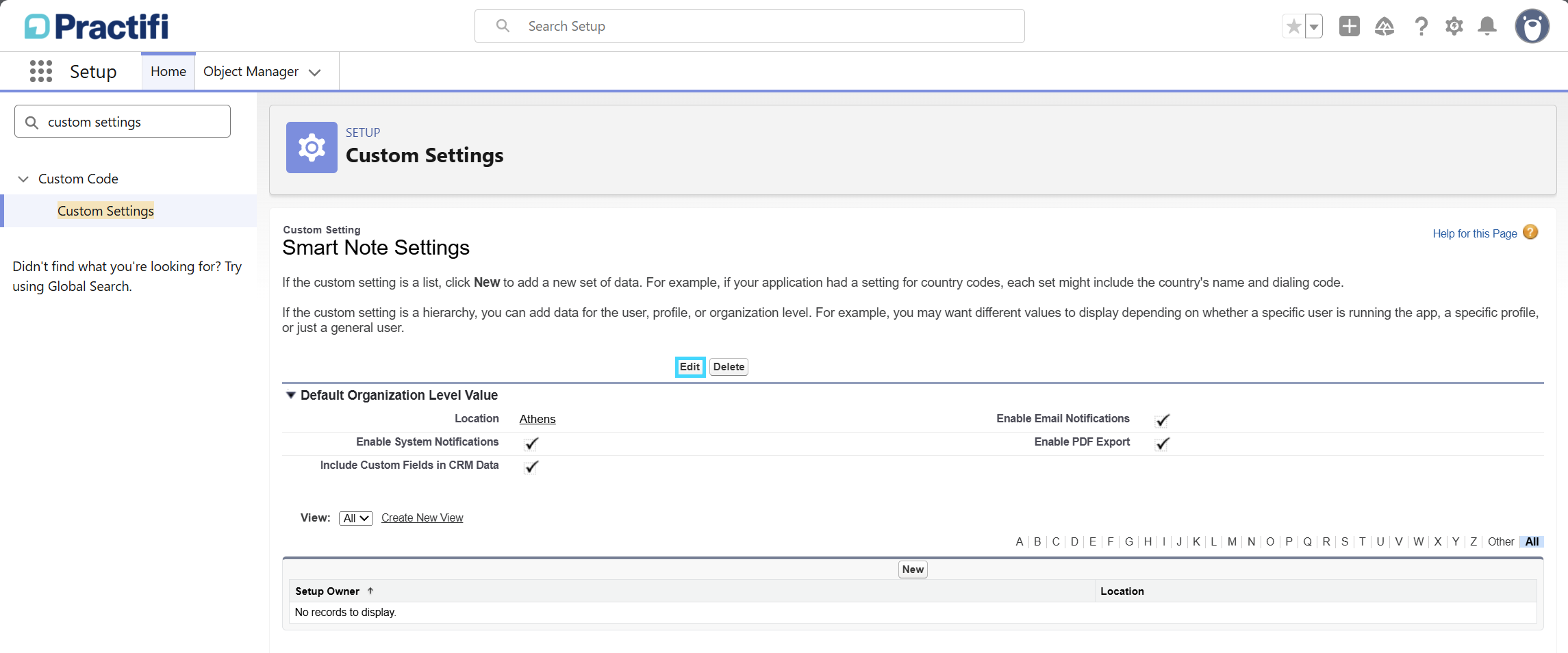The image size is (1568, 653).
Task: Open the Help for this Page link
Action: 1475,233
